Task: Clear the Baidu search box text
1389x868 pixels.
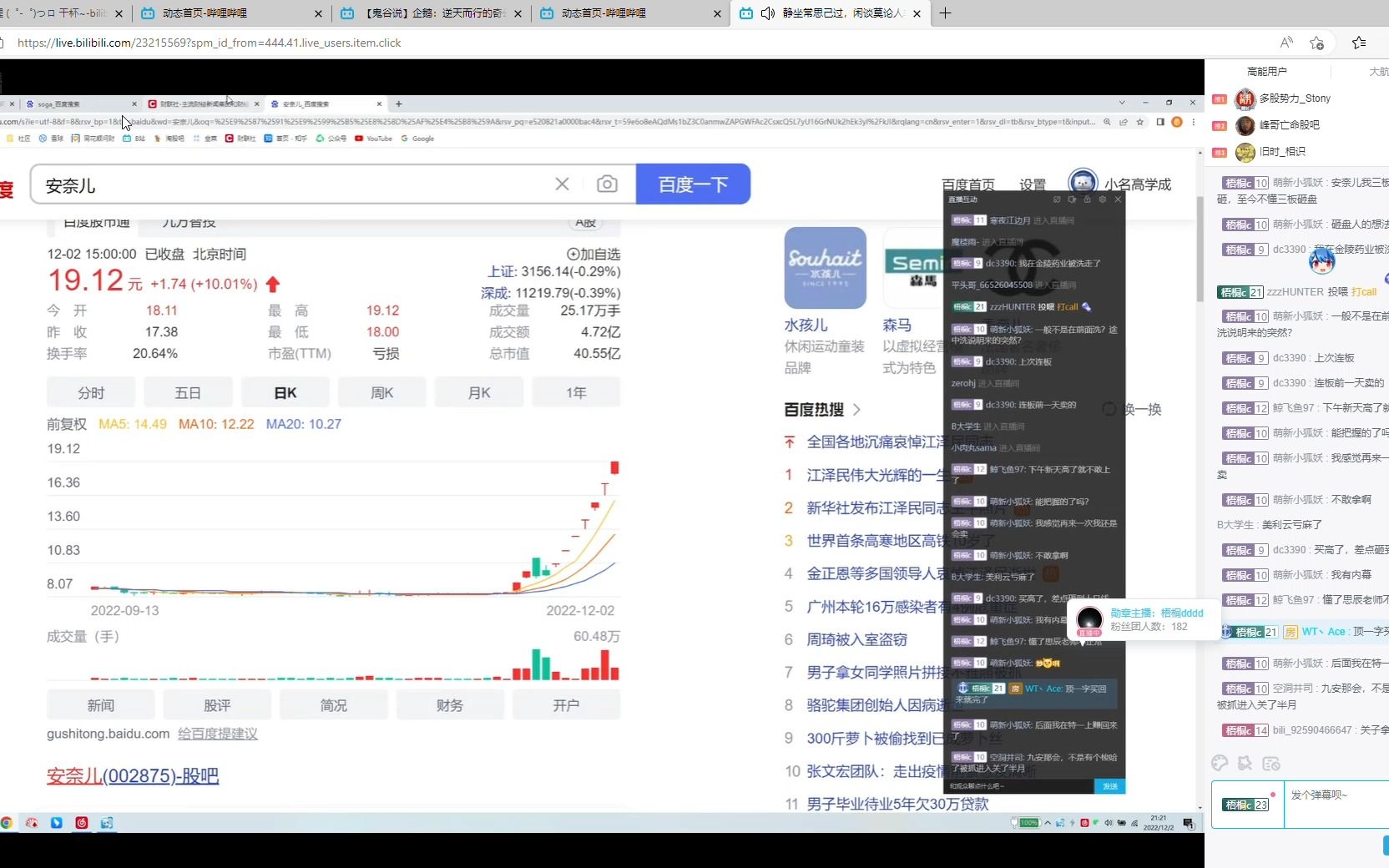Action: [562, 184]
